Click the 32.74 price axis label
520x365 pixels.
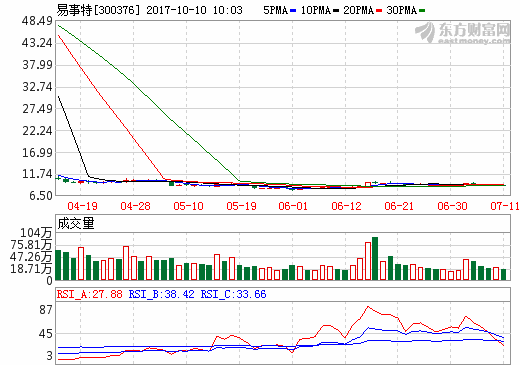(37, 87)
